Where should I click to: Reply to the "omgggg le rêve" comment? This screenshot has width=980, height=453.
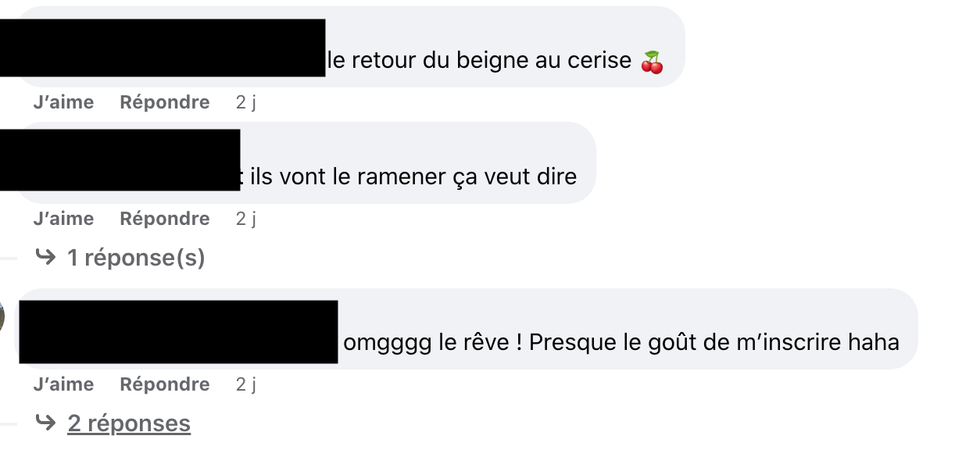[x=165, y=384]
